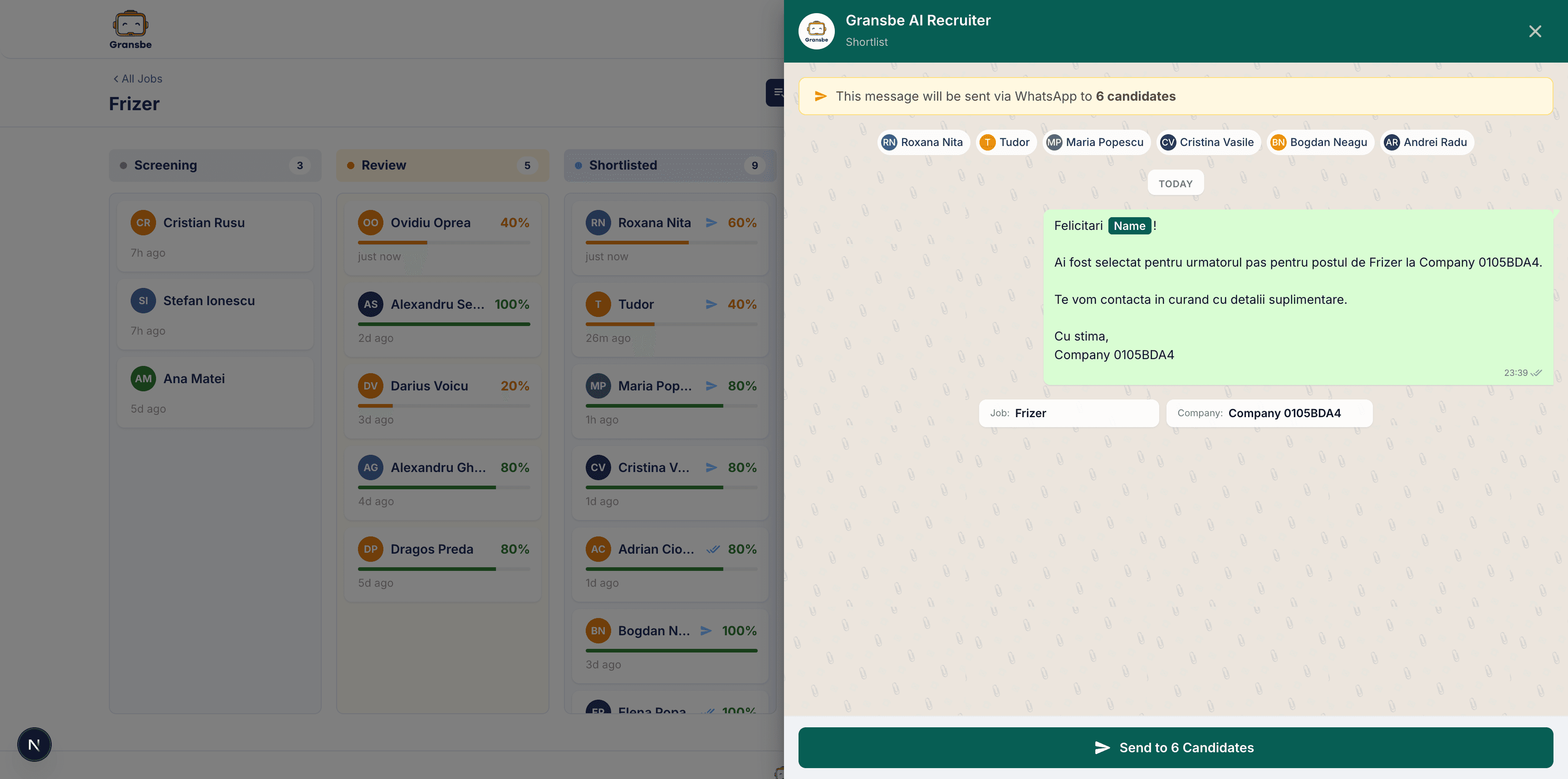Open the Company 0105BDA4 field
The height and width of the screenshot is (779, 1568).
click(x=1269, y=413)
